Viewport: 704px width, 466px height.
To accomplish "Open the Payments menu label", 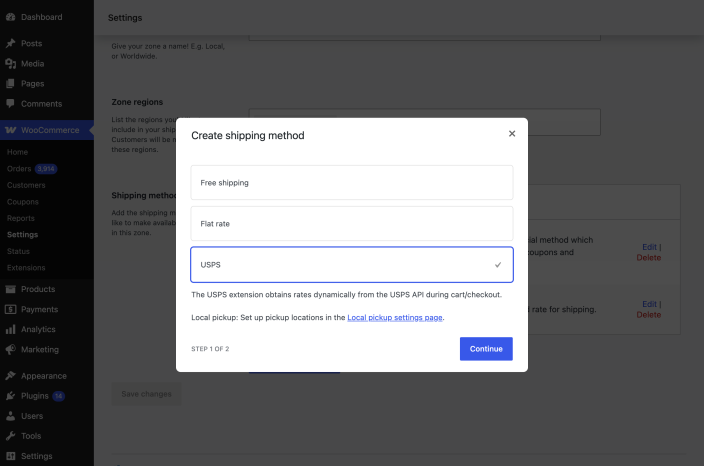I will [x=40, y=309].
